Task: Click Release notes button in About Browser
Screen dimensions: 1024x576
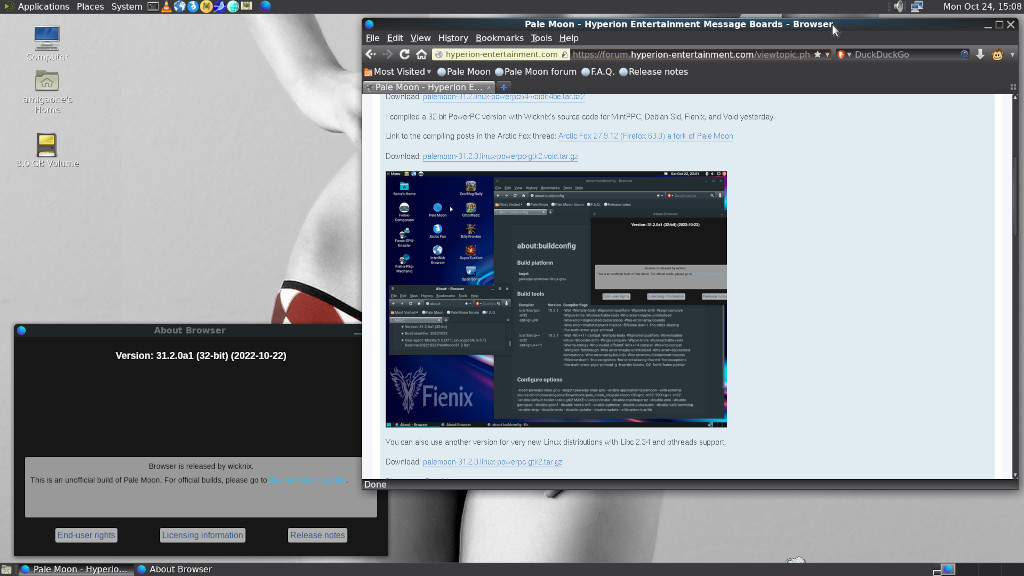Action: point(317,535)
